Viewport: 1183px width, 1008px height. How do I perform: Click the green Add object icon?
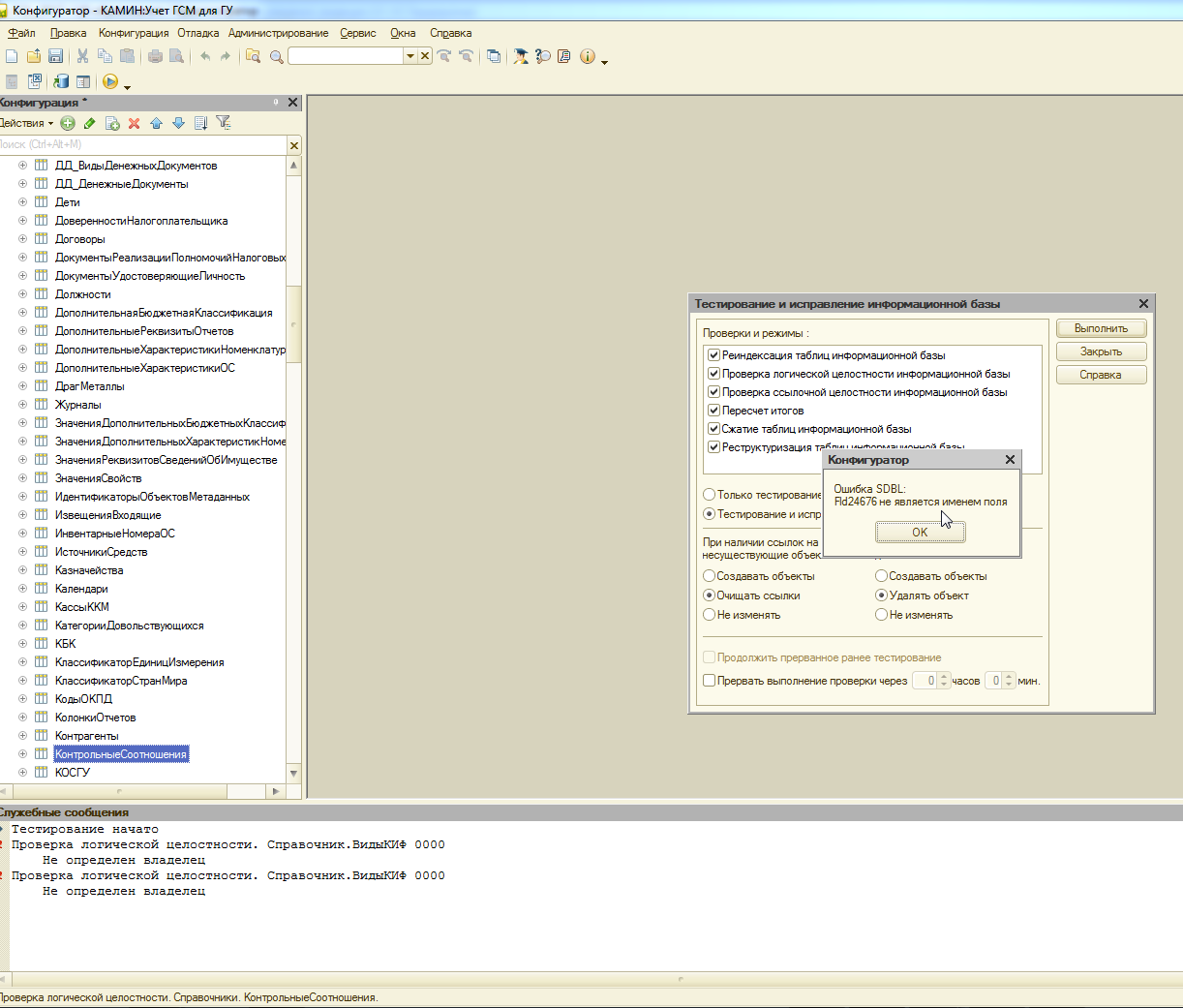click(x=68, y=123)
